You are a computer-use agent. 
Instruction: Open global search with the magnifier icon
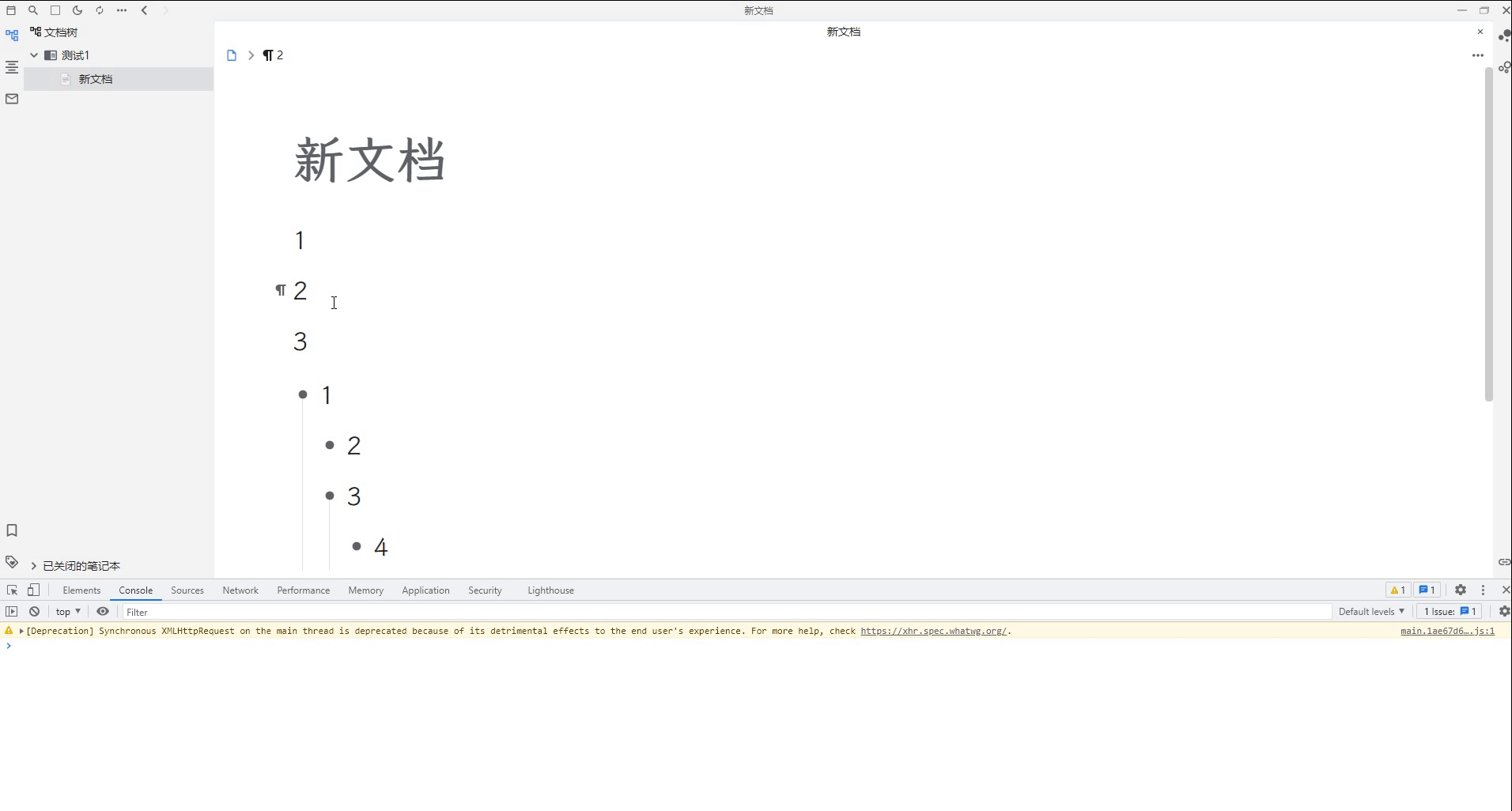coord(32,10)
